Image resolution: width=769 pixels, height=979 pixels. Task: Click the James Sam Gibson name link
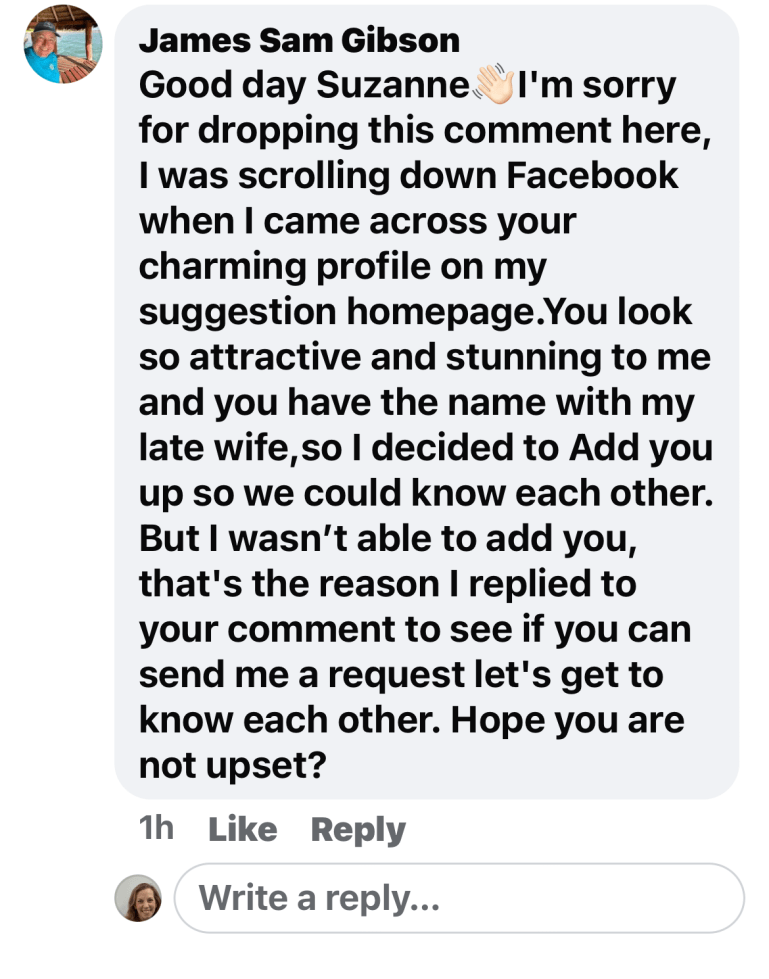[x=299, y=40]
